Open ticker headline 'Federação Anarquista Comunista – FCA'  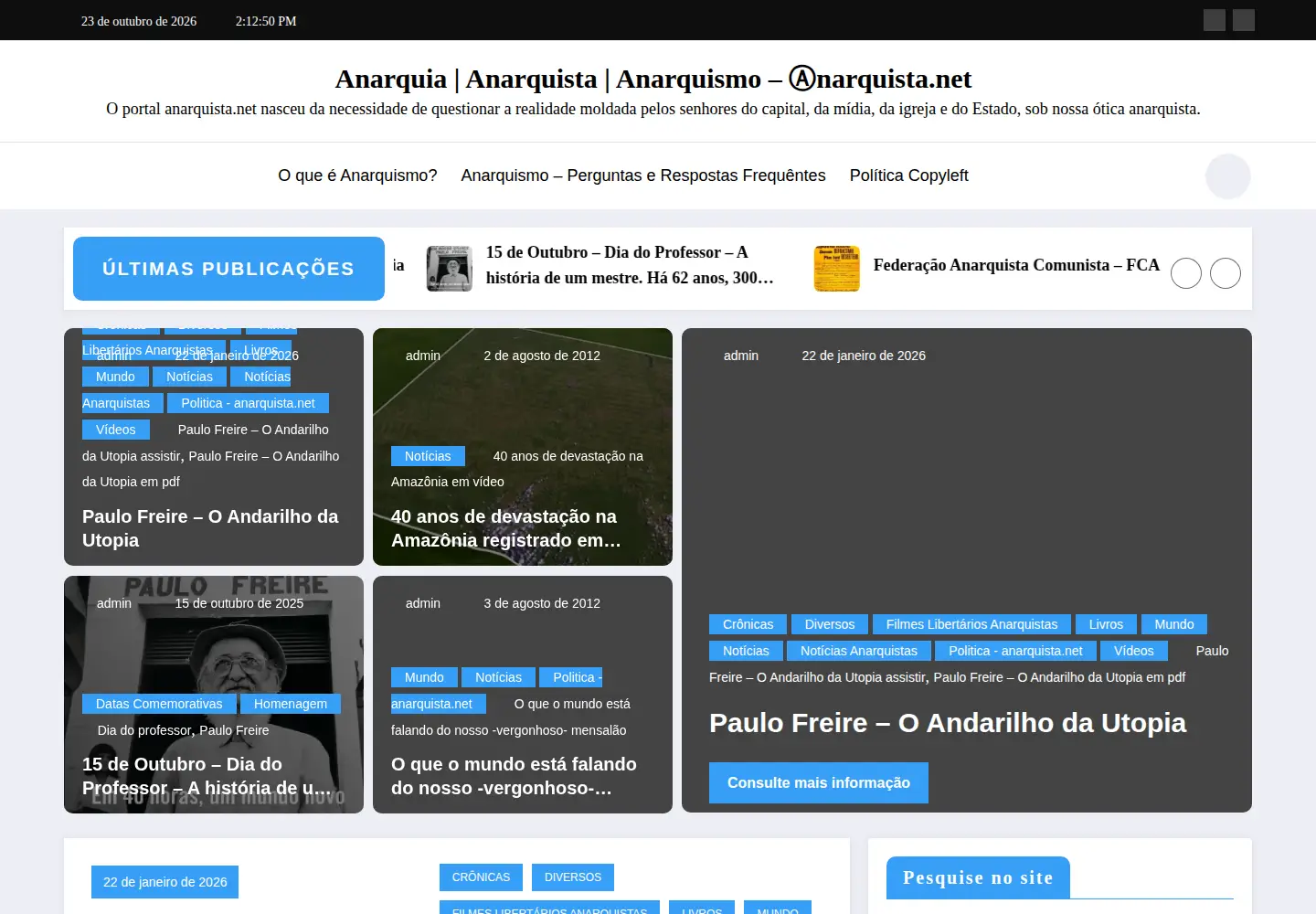click(x=1016, y=265)
